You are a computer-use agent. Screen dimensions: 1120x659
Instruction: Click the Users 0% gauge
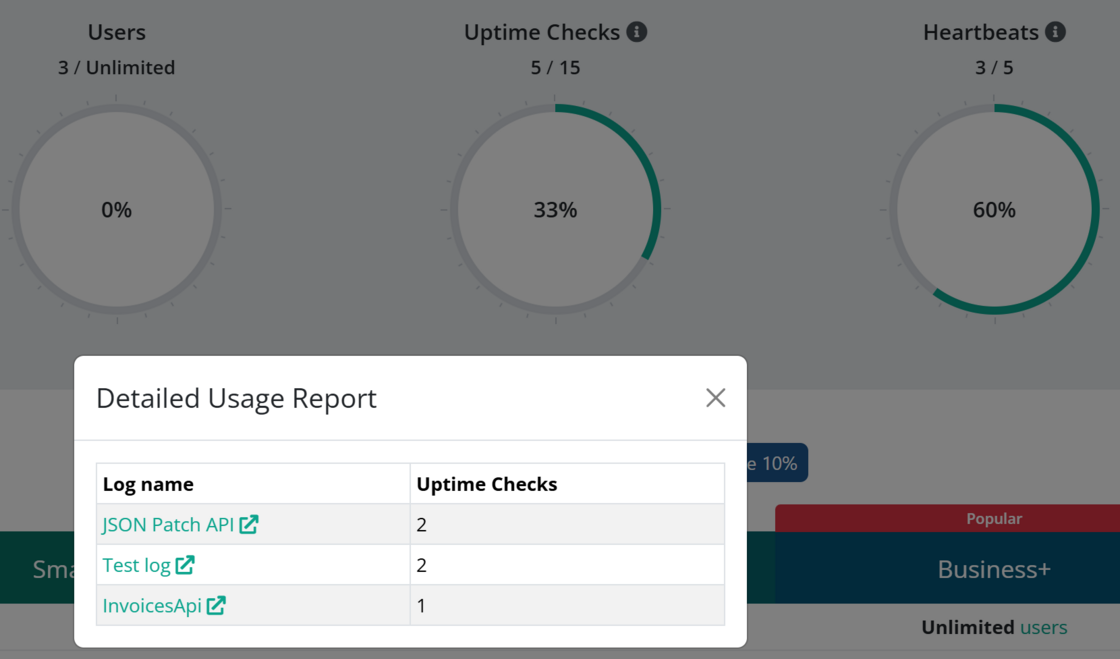point(116,210)
